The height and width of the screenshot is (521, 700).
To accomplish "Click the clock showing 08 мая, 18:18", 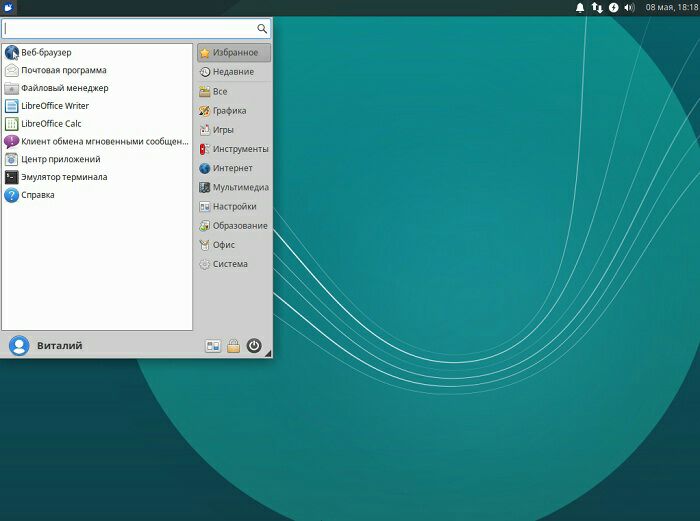I will tap(672, 8).
